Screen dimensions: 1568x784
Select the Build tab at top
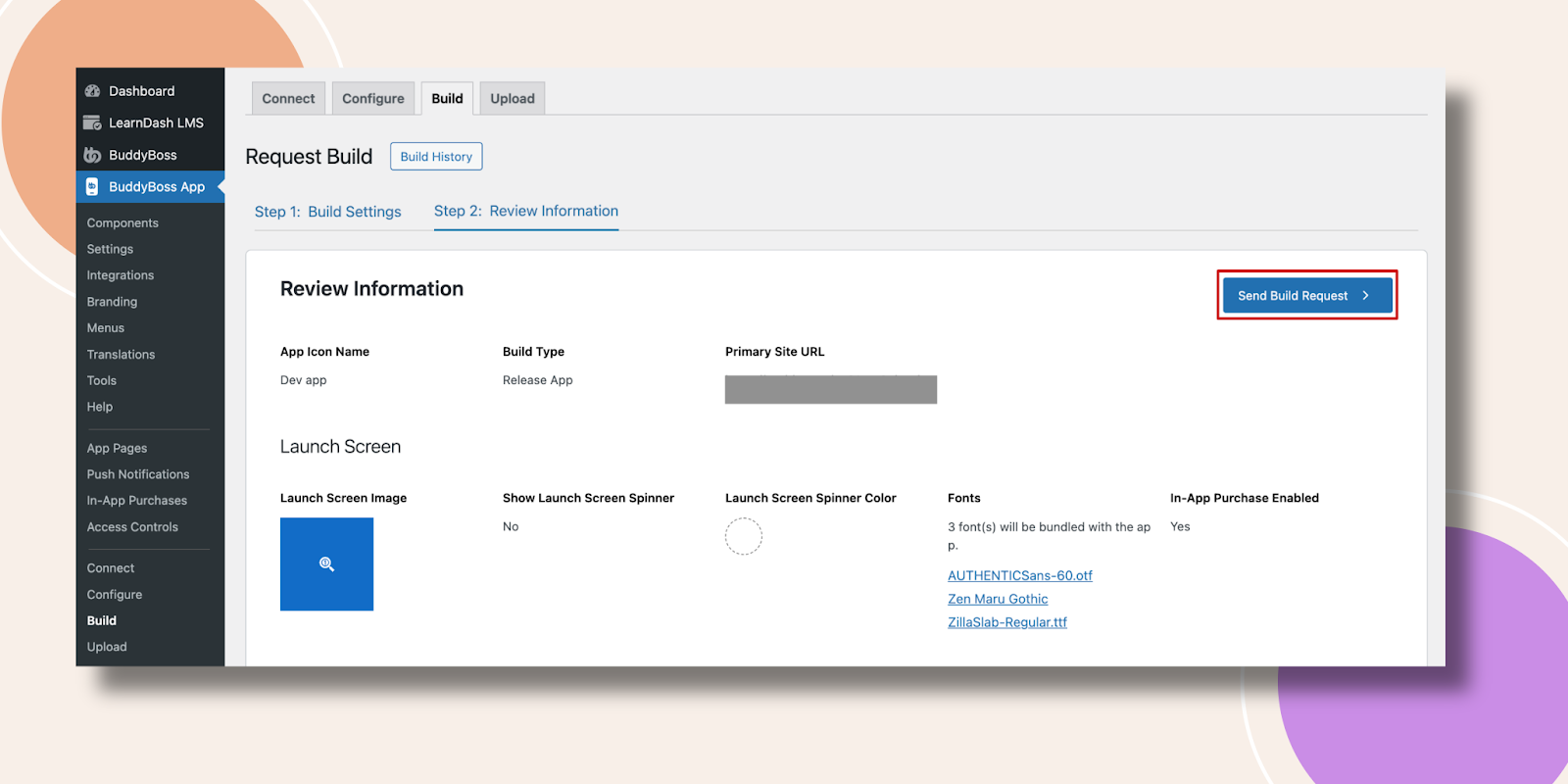pos(447,98)
